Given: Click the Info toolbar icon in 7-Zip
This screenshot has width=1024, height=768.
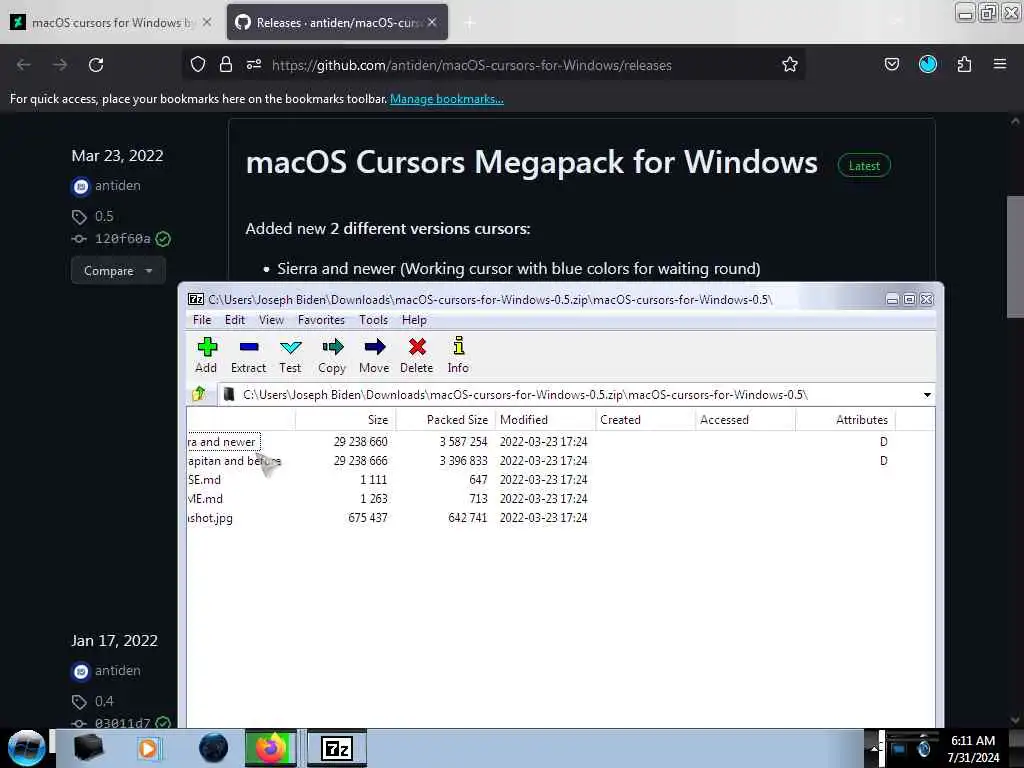Looking at the screenshot, I should pos(458,355).
